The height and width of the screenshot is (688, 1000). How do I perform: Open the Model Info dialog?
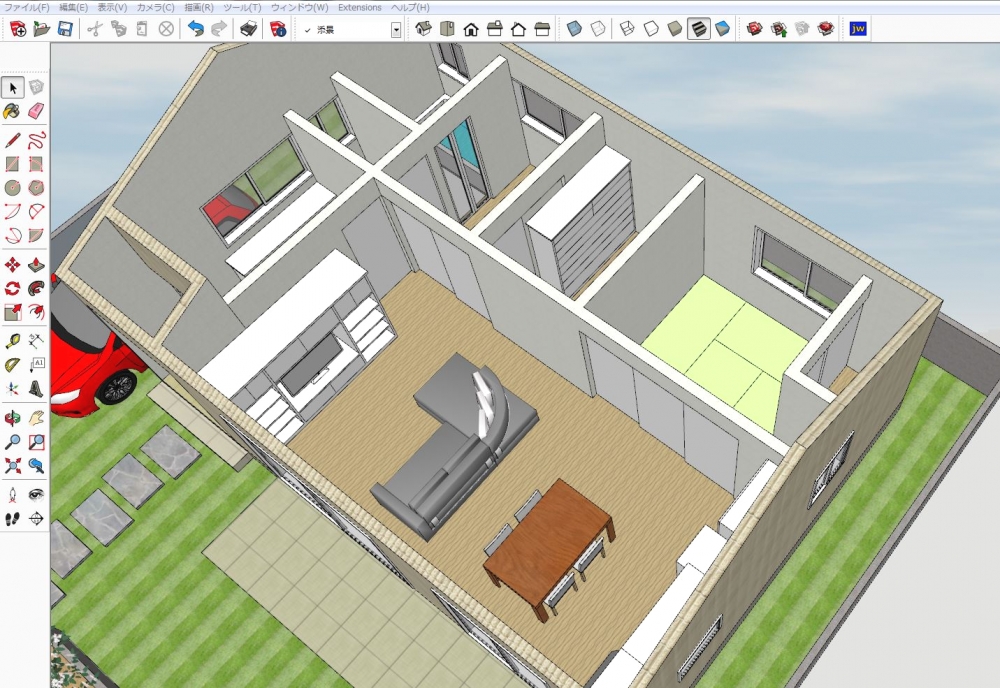[278, 29]
